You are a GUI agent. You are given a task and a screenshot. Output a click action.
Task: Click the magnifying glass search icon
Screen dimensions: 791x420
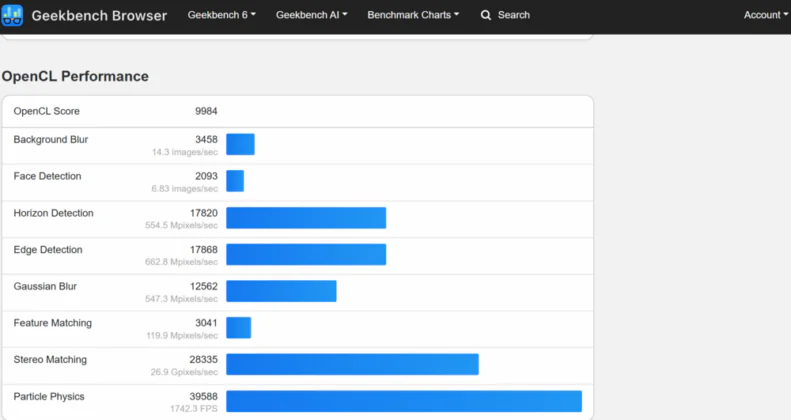pyautogui.click(x=486, y=15)
